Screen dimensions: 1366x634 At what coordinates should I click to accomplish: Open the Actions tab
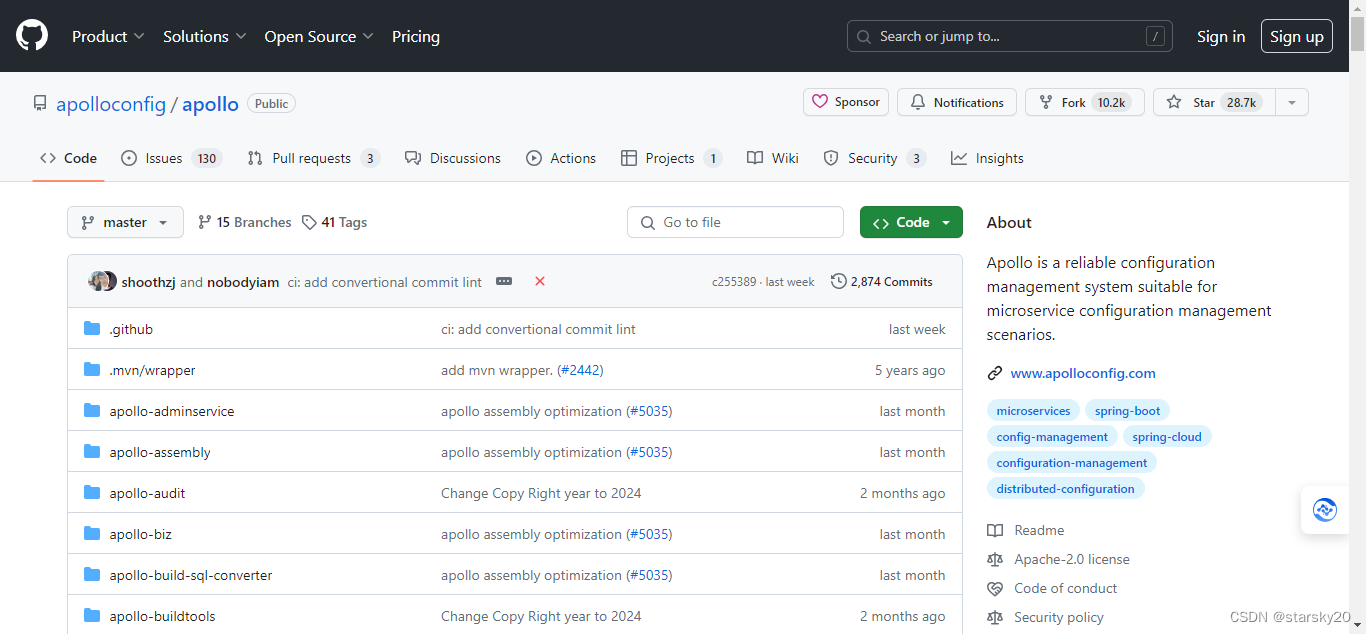[561, 158]
